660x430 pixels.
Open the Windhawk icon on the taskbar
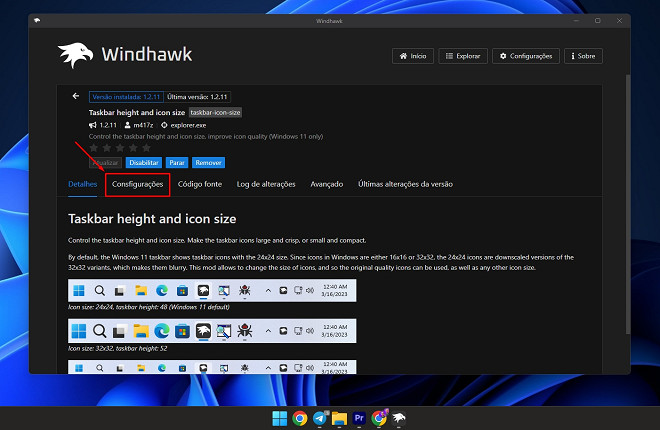coord(399,418)
